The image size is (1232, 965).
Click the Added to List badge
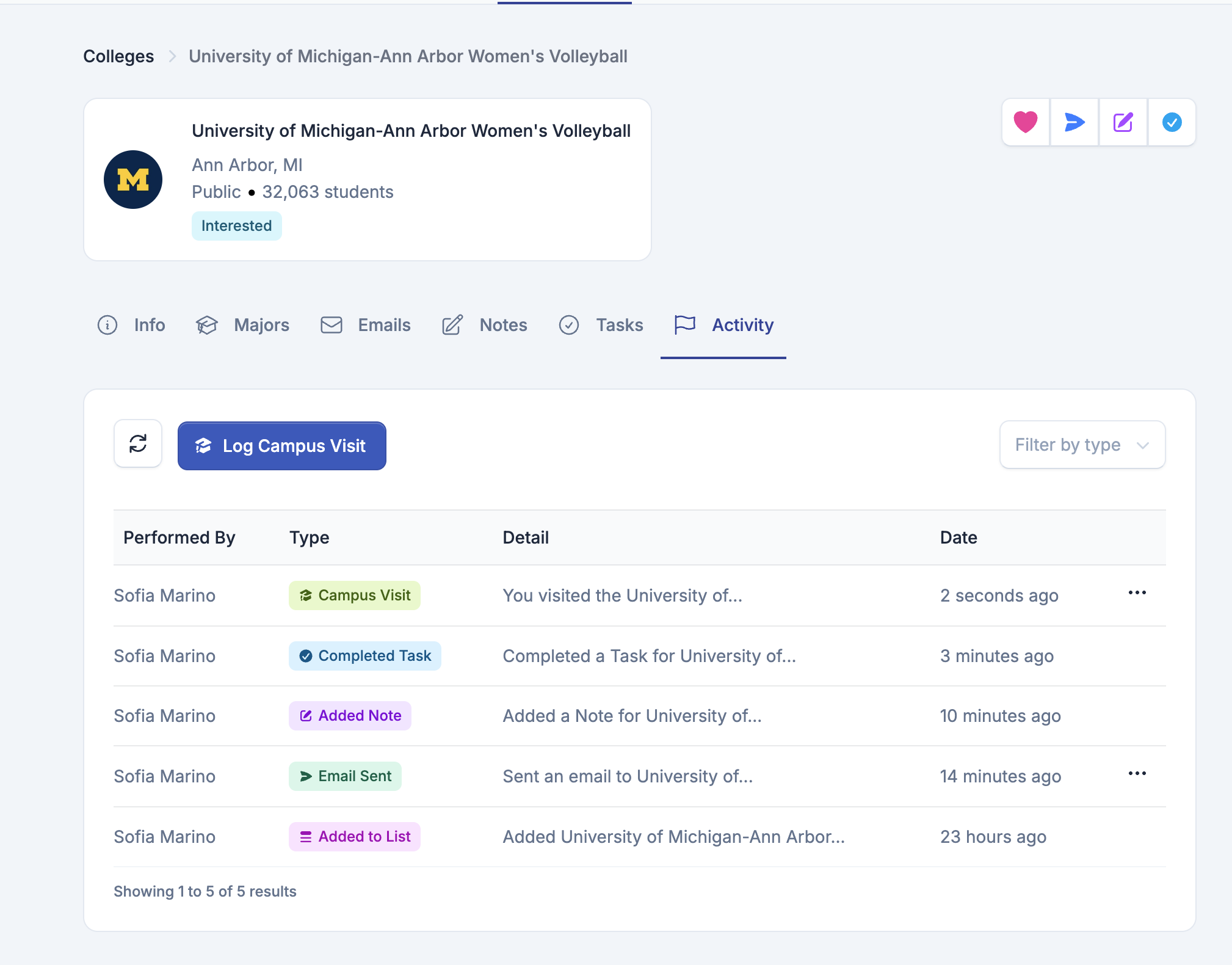click(x=355, y=837)
